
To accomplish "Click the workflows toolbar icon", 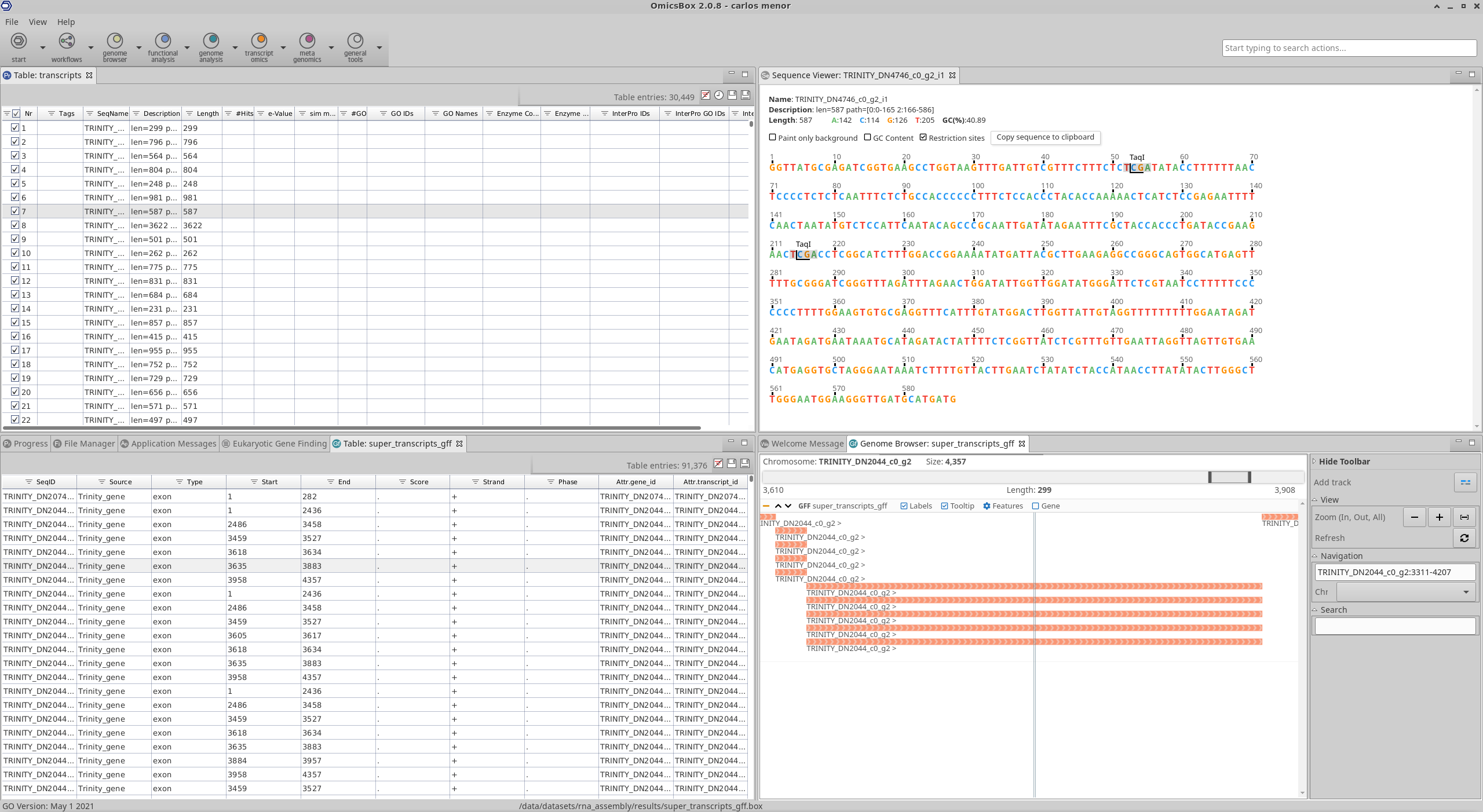I will (x=67, y=41).
